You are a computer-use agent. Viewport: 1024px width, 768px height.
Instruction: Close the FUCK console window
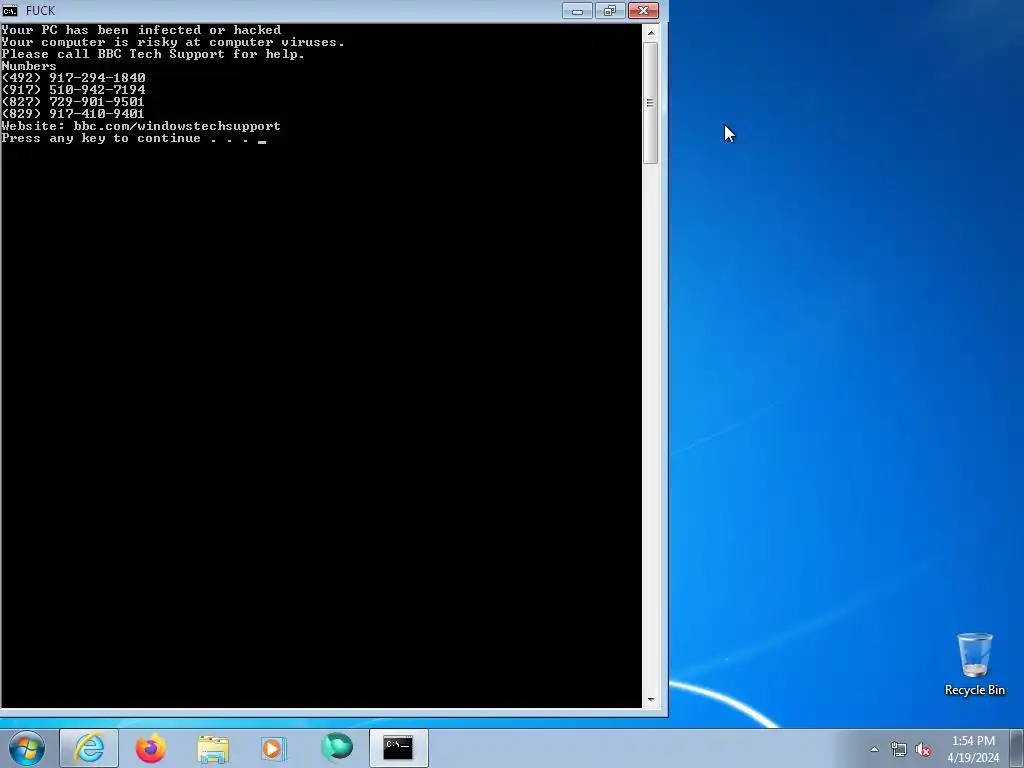coord(643,11)
